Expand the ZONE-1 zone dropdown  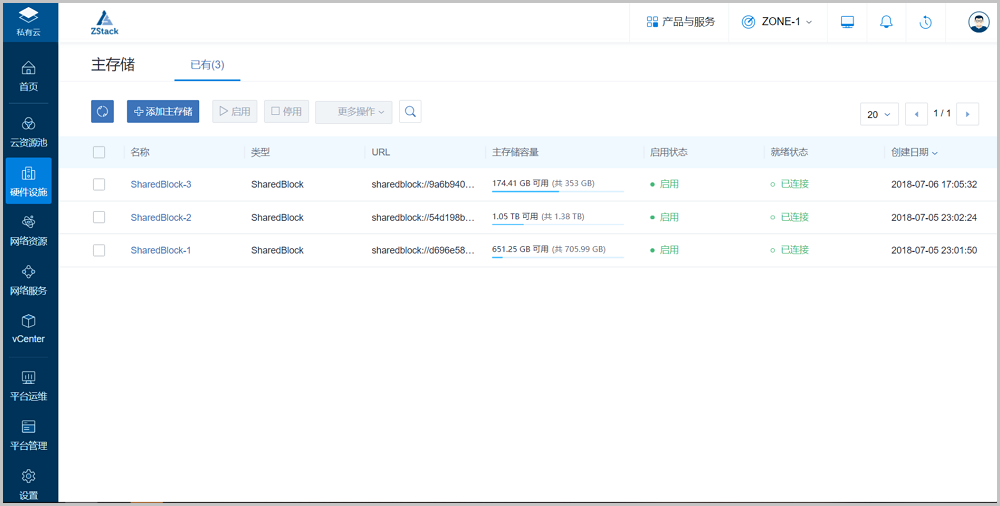[x=777, y=22]
